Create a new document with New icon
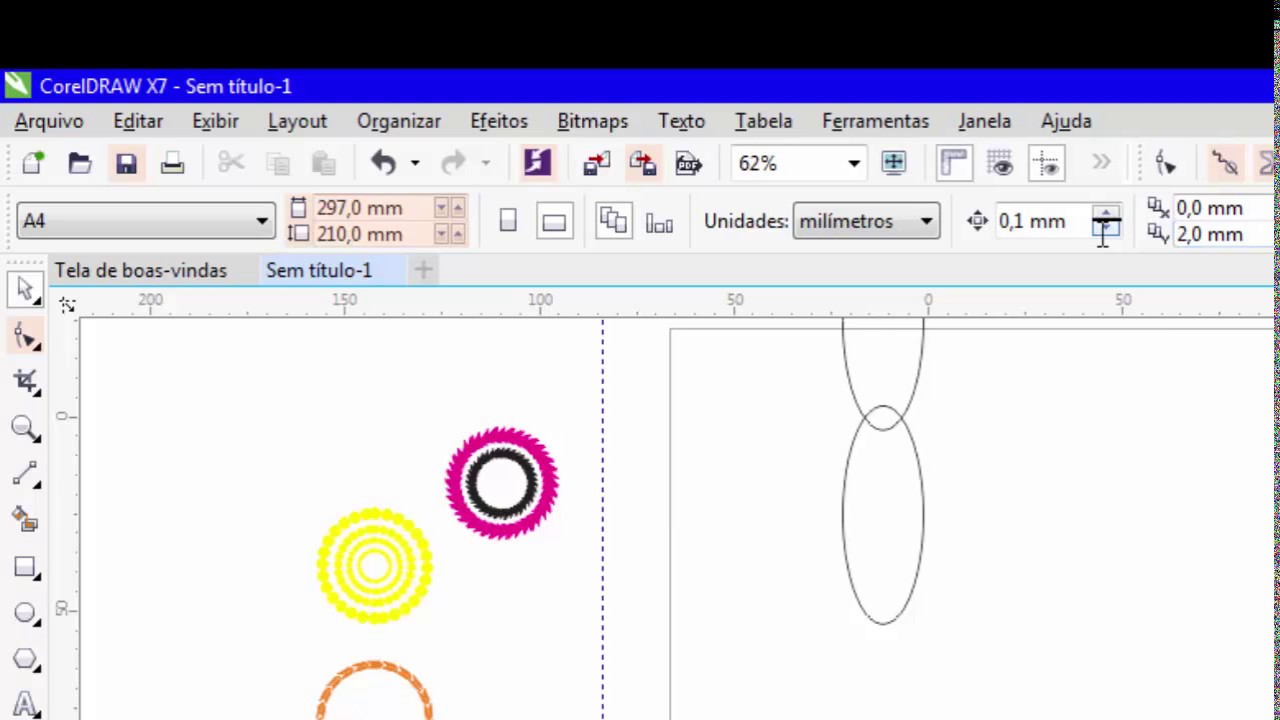This screenshot has width=1280, height=720. [33, 163]
